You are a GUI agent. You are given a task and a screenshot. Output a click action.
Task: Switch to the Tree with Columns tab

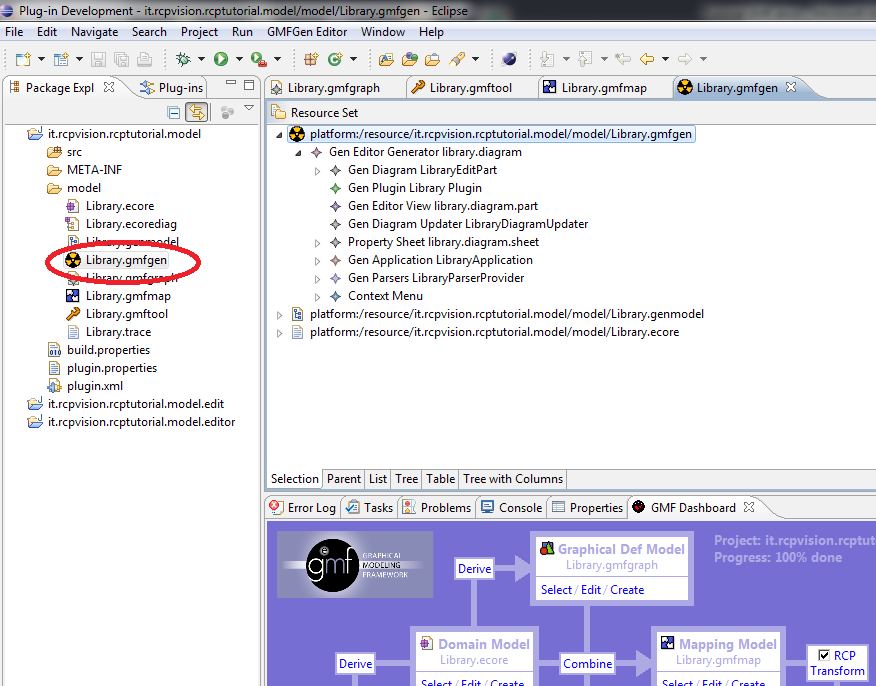click(x=513, y=479)
